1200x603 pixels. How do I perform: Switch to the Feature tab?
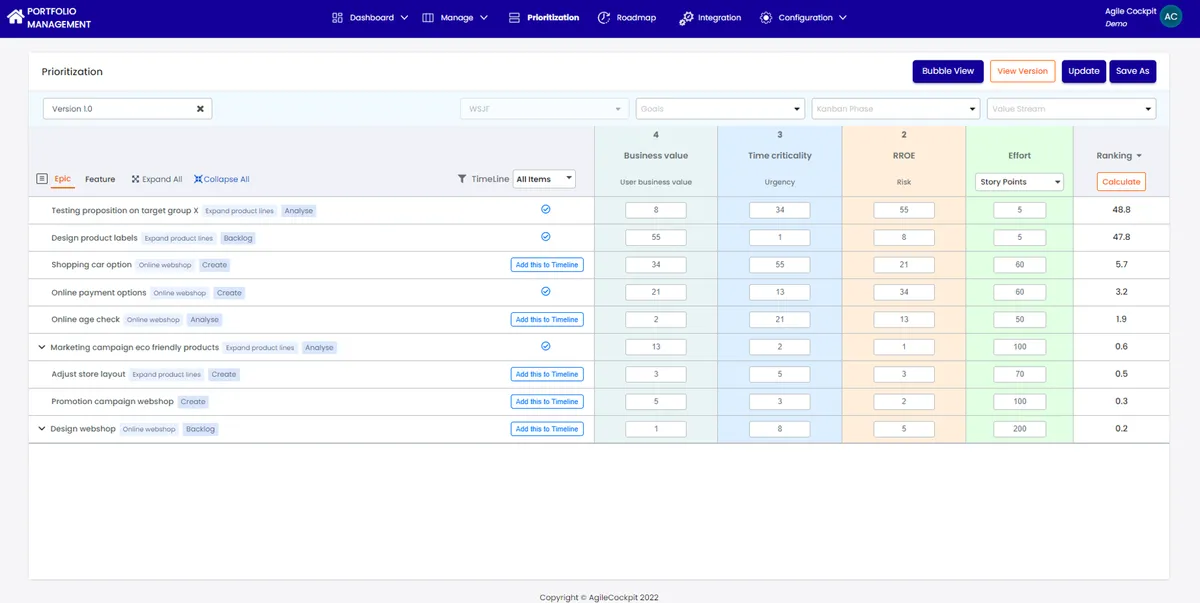(100, 179)
